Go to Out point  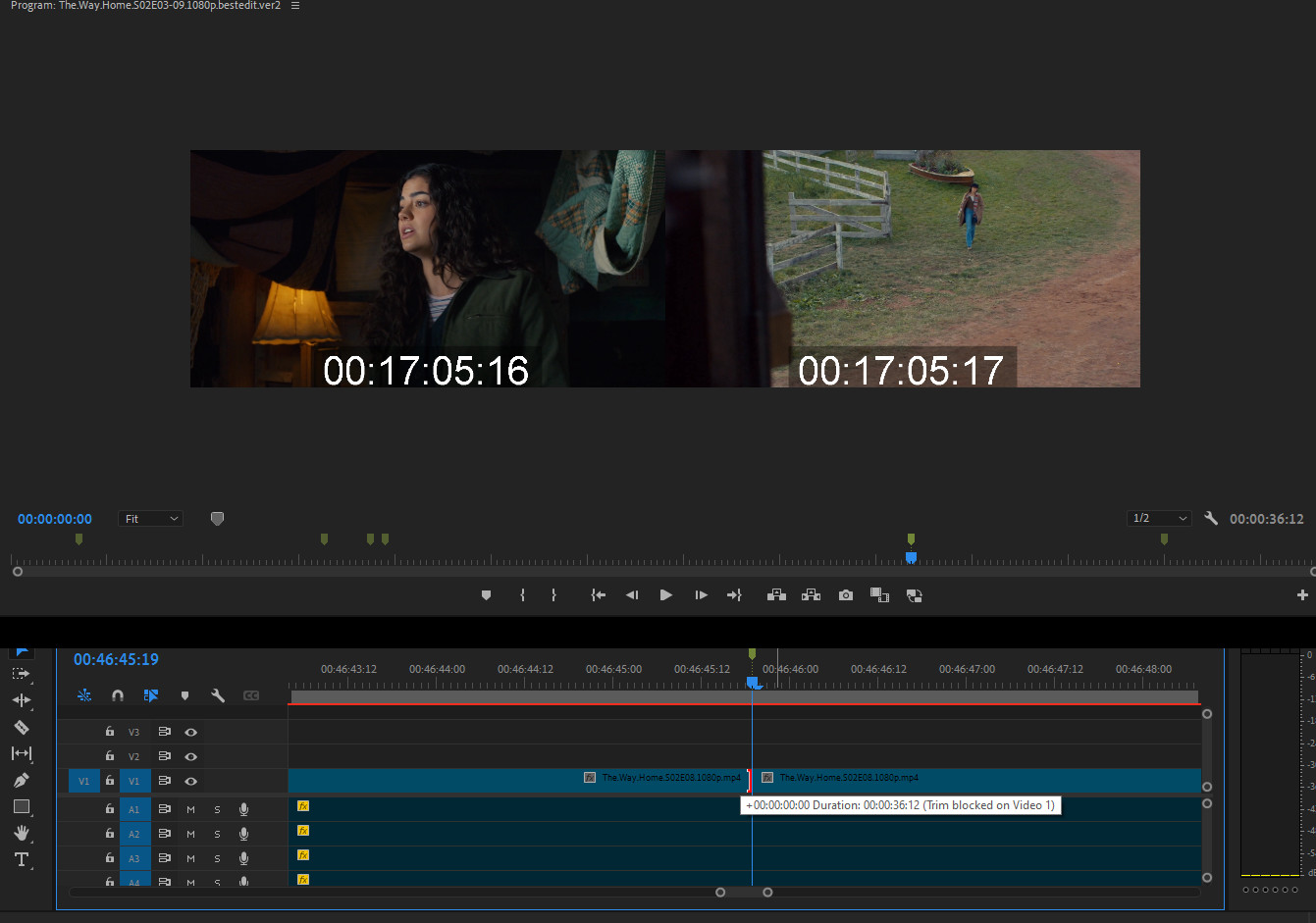[734, 595]
